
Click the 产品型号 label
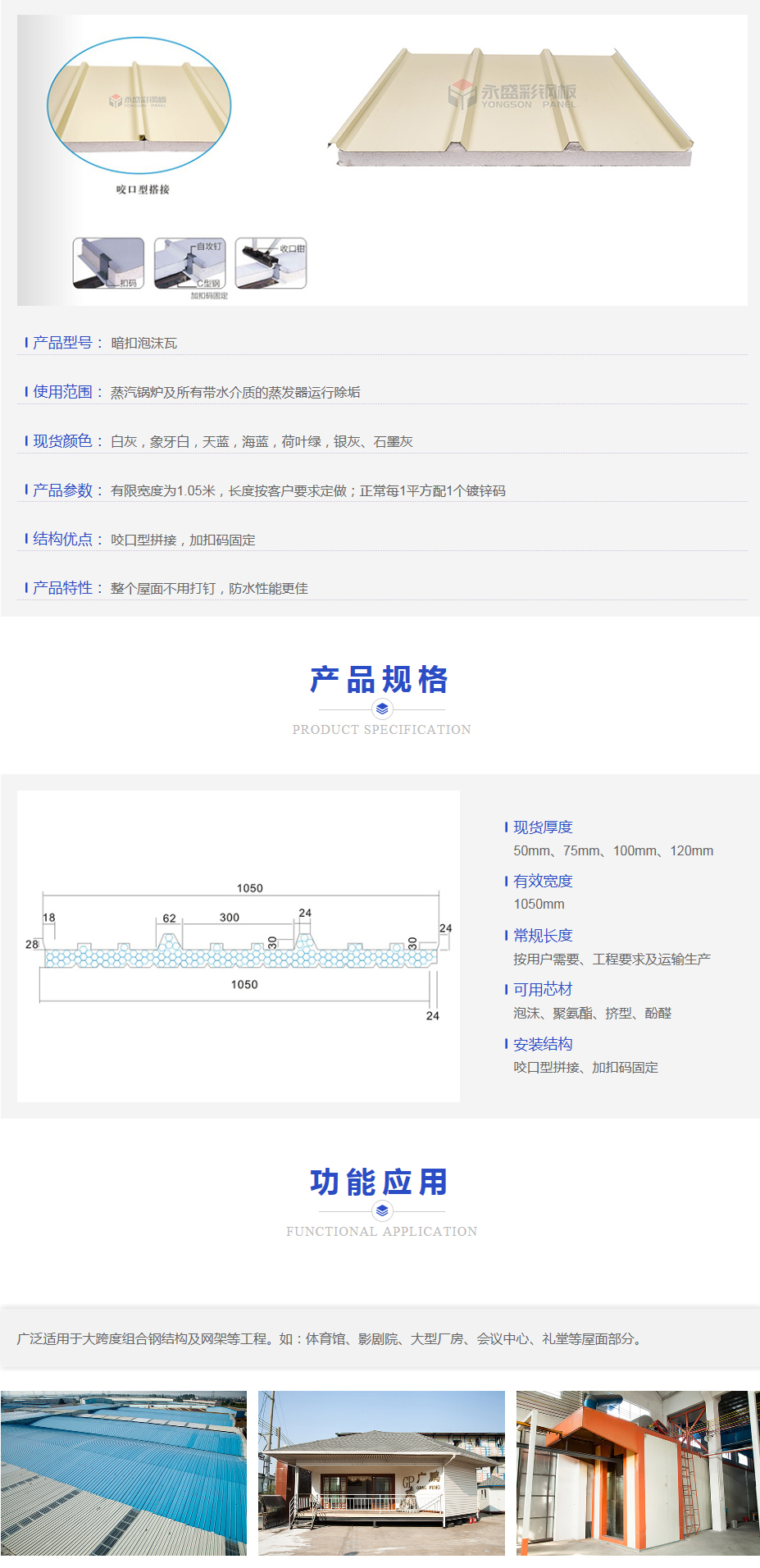[62, 343]
